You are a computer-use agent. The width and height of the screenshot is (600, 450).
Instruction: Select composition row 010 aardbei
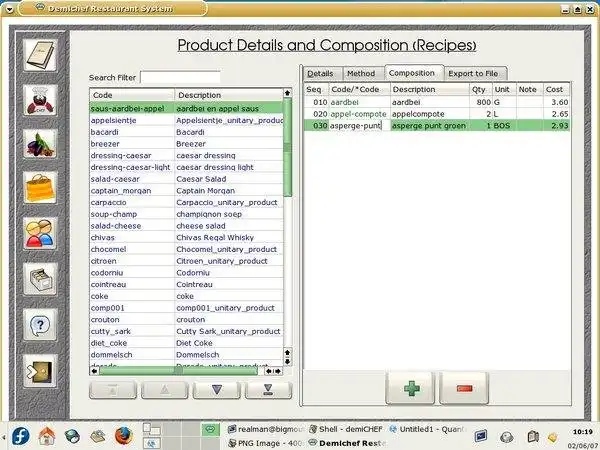pyautogui.click(x=437, y=102)
